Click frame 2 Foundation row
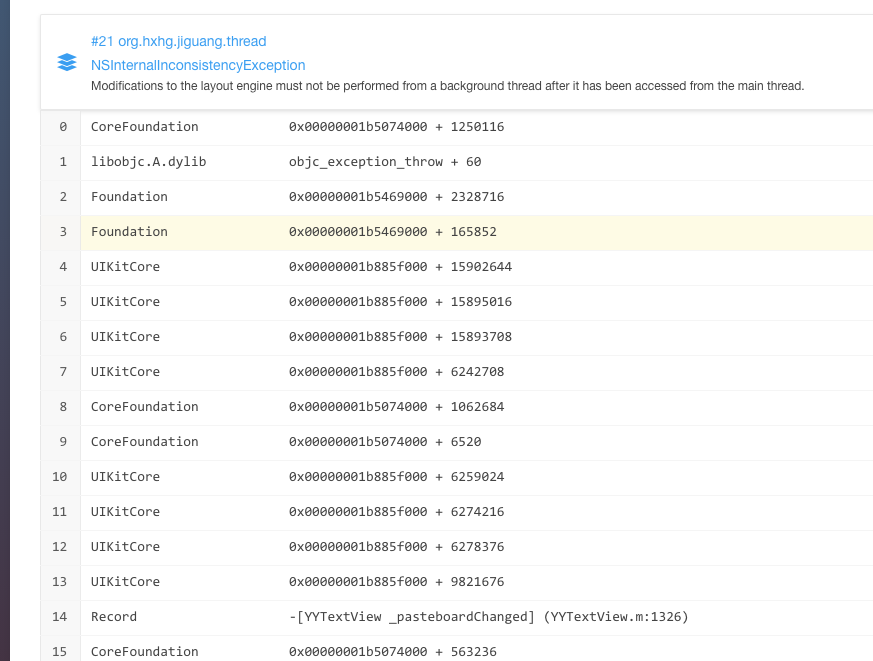Viewport: 873px width, 661px height. click(x=129, y=197)
